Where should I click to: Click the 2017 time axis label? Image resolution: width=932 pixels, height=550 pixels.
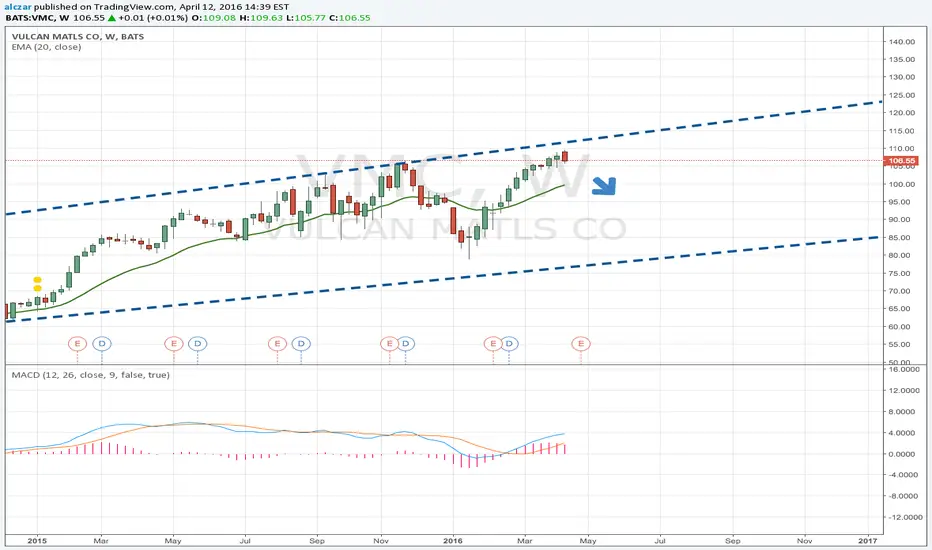pyautogui.click(x=868, y=541)
